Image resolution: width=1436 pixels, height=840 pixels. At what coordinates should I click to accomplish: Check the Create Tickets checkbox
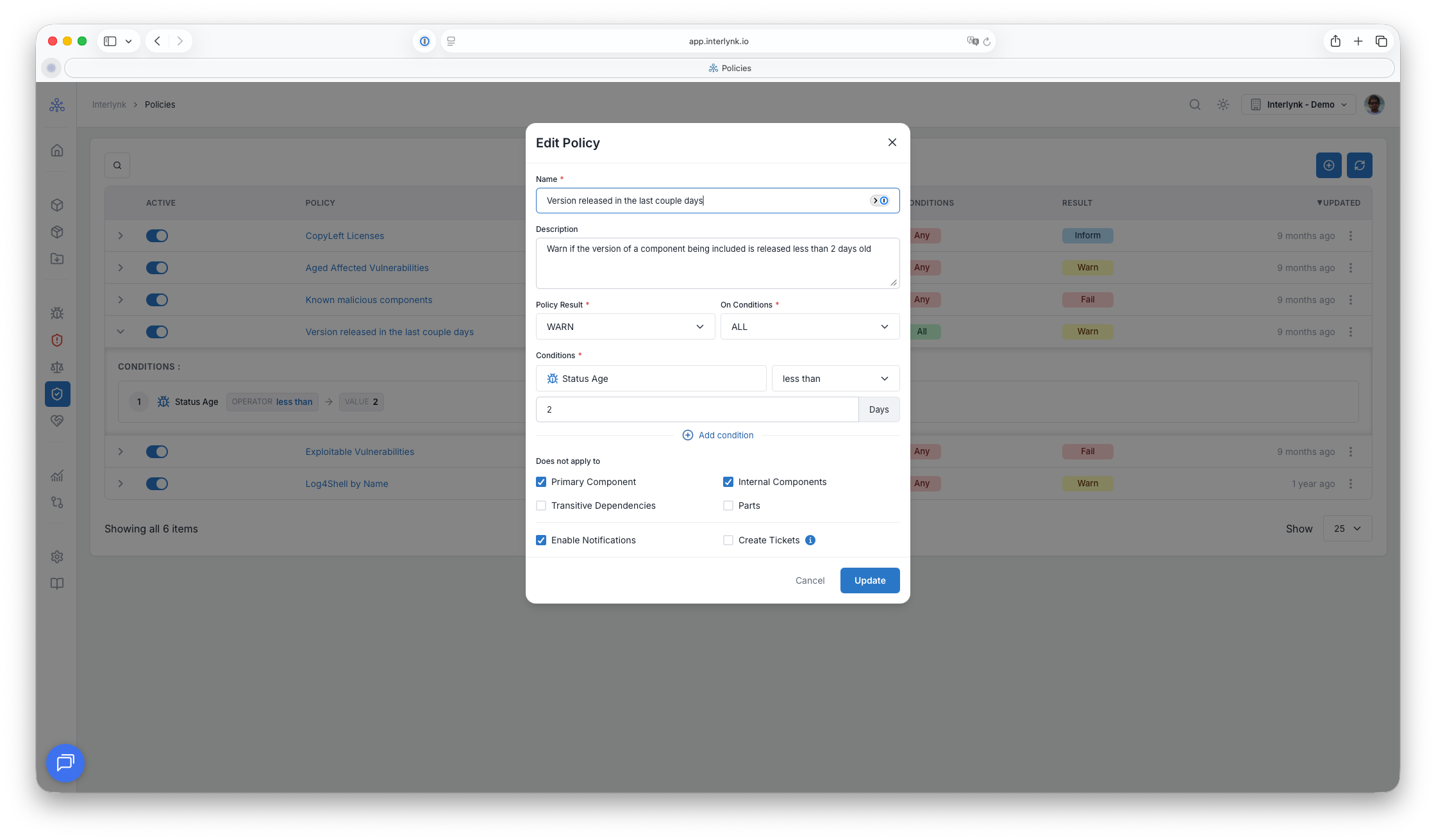click(728, 540)
